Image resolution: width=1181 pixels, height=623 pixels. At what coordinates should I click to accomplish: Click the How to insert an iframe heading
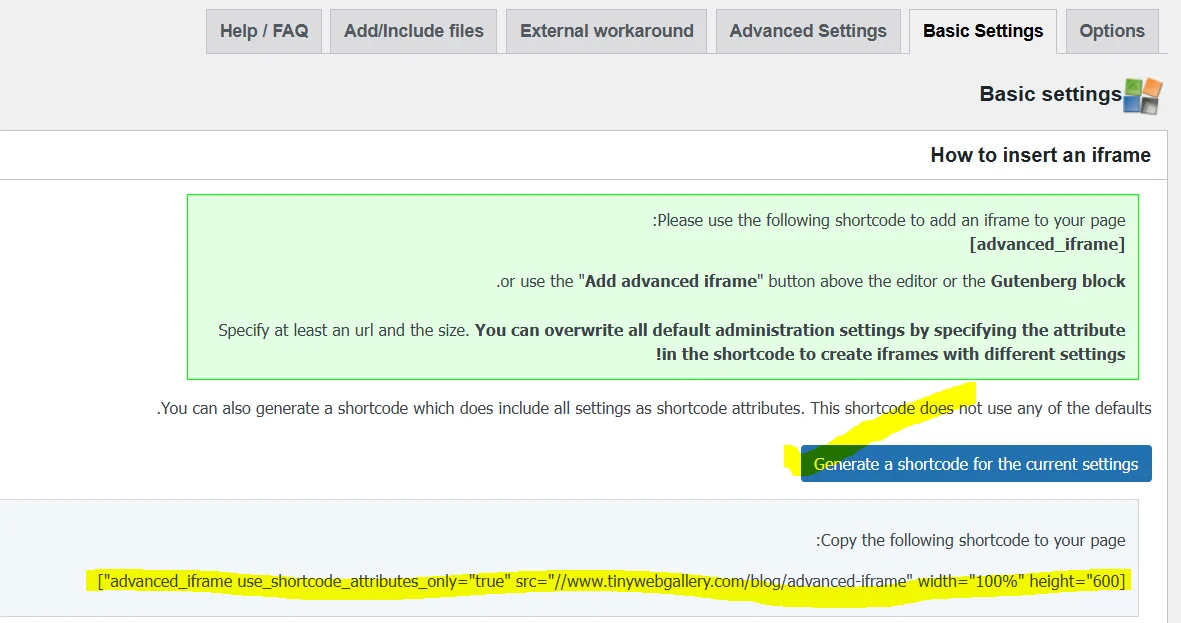coord(1040,155)
